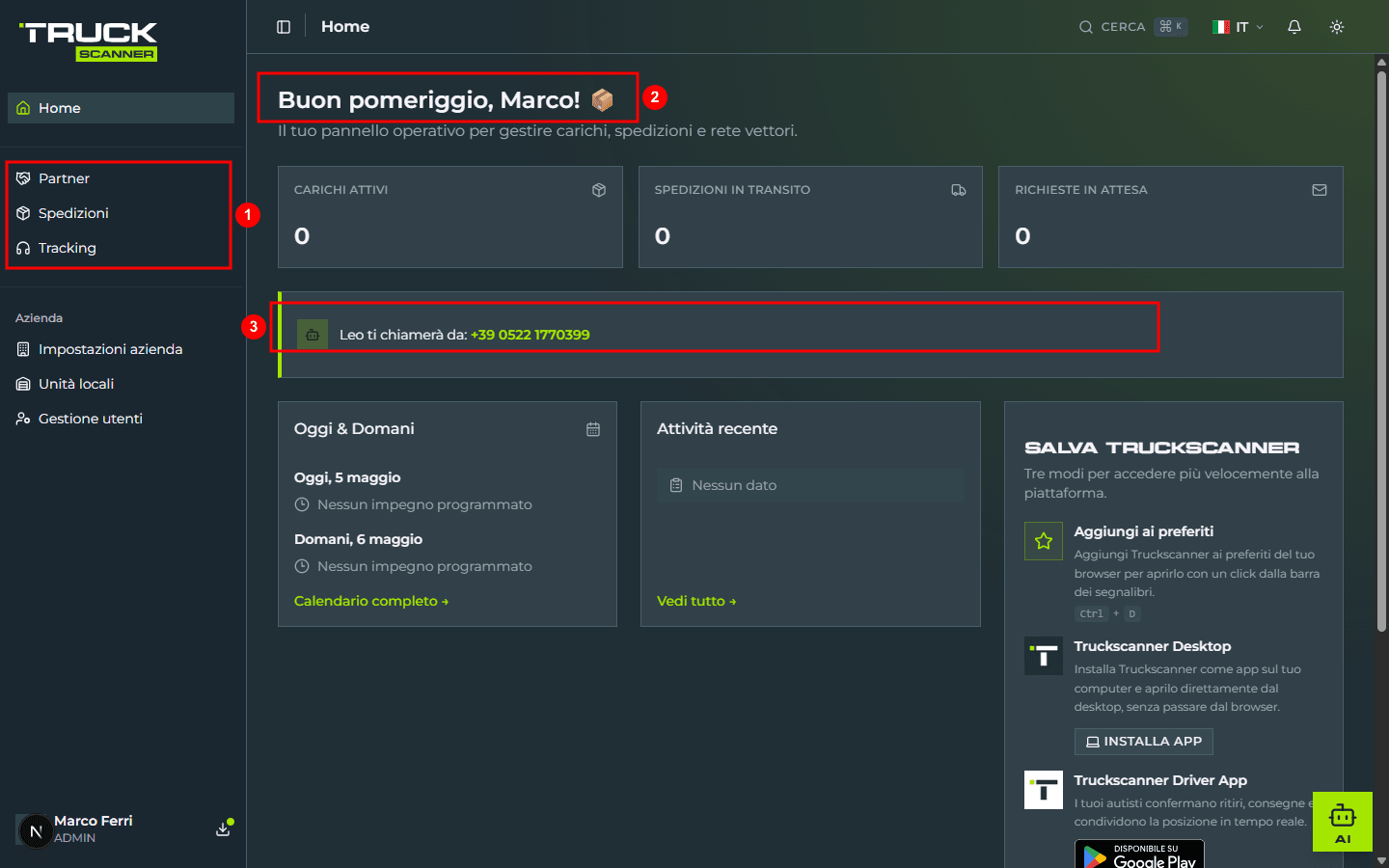Click the Truck Scanner logo
1389x868 pixels.
(x=89, y=41)
